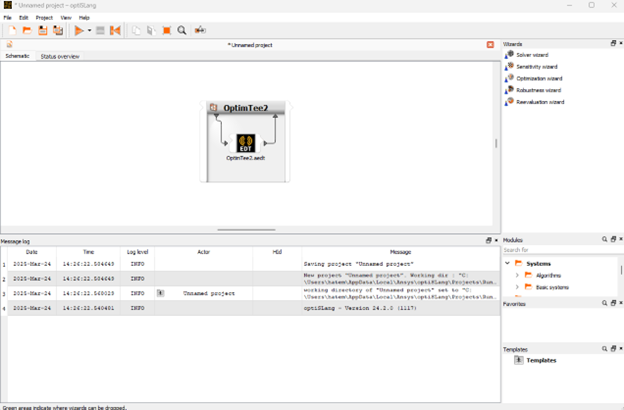This screenshot has height=410, width=624.
Task: Close the Message log panel
Action: [496, 240]
